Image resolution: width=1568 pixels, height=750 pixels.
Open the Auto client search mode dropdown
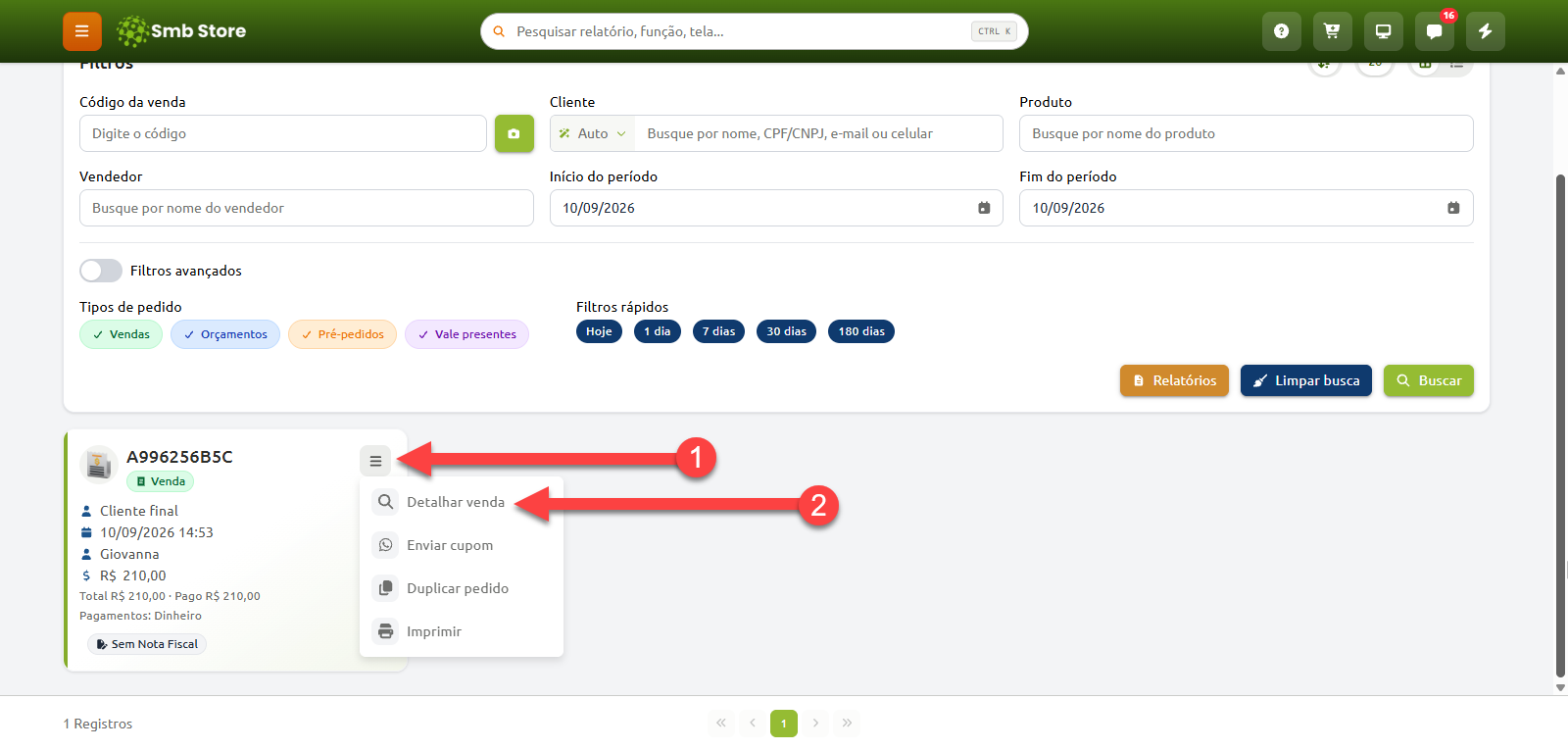coord(592,133)
